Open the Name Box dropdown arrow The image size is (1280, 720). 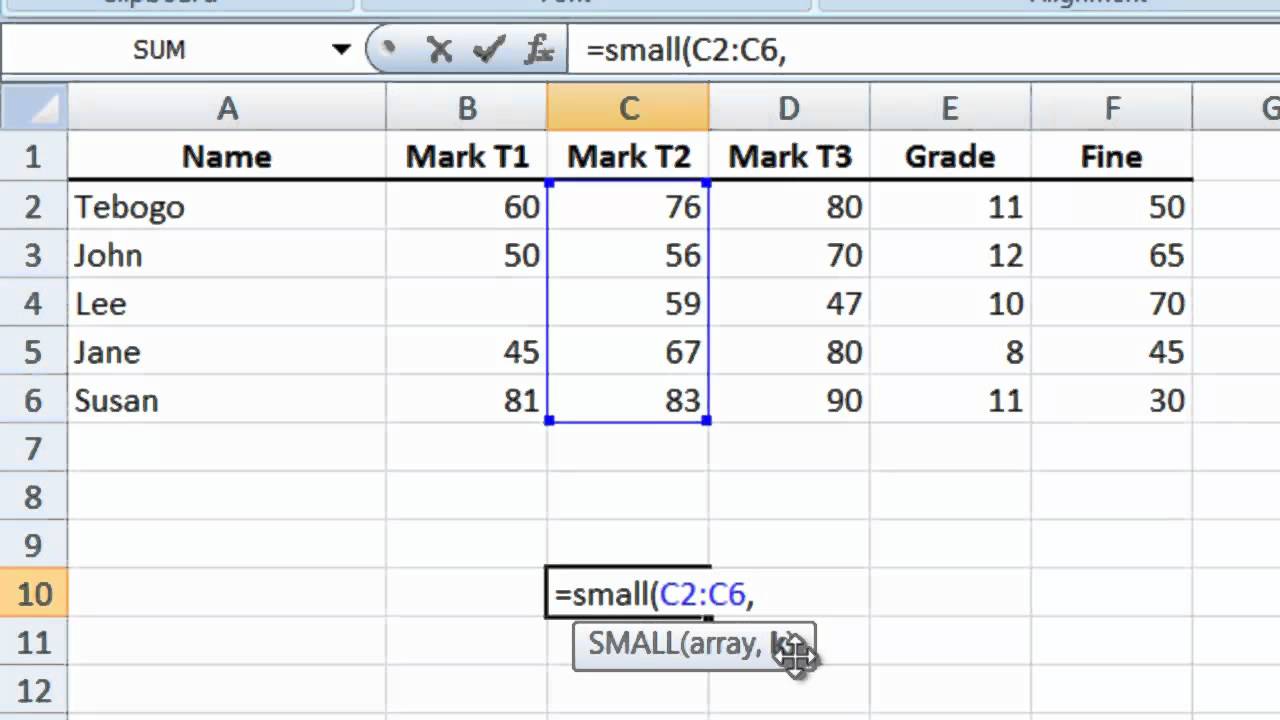click(341, 50)
